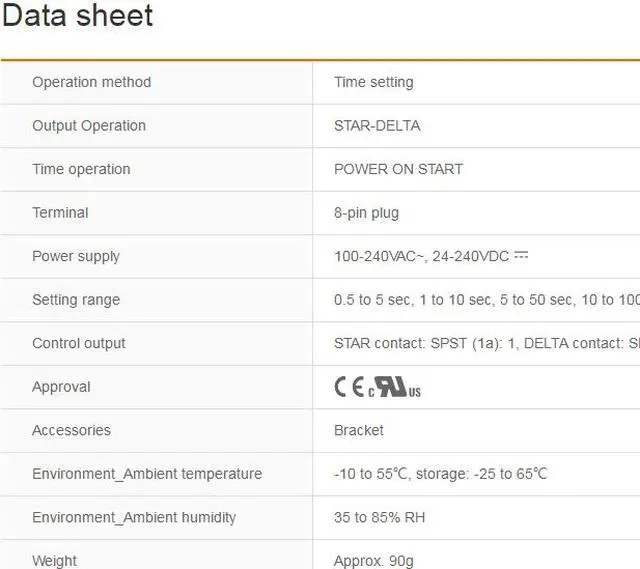Click the DC symbol after 24-240VDC
This screenshot has height=569, width=640.
click(521, 256)
